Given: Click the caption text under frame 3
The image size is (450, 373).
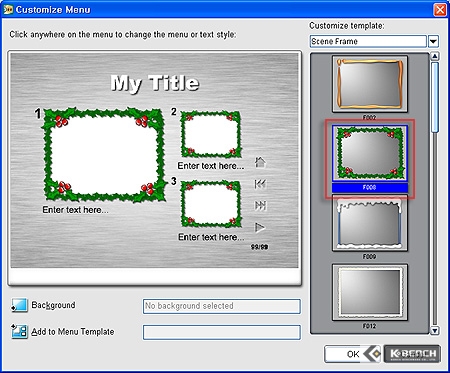Looking at the screenshot, I should 211,237.
